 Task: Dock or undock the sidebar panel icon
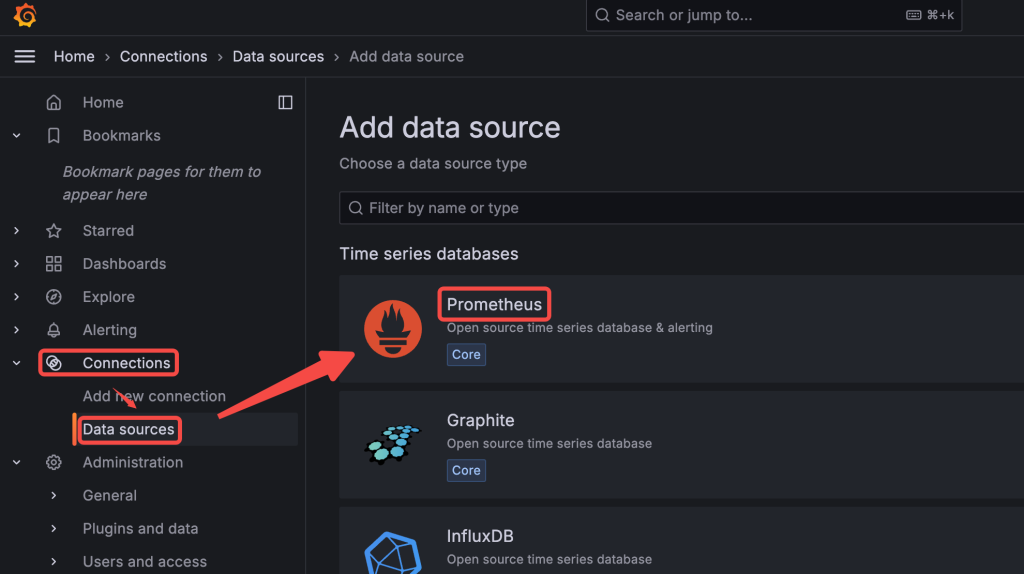click(x=285, y=103)
